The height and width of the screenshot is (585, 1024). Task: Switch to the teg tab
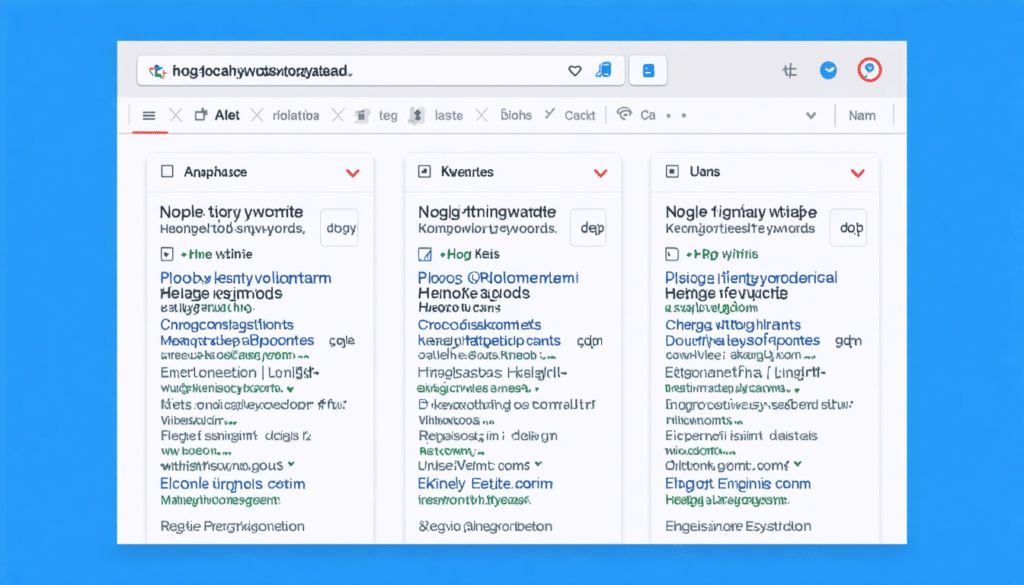388,116
